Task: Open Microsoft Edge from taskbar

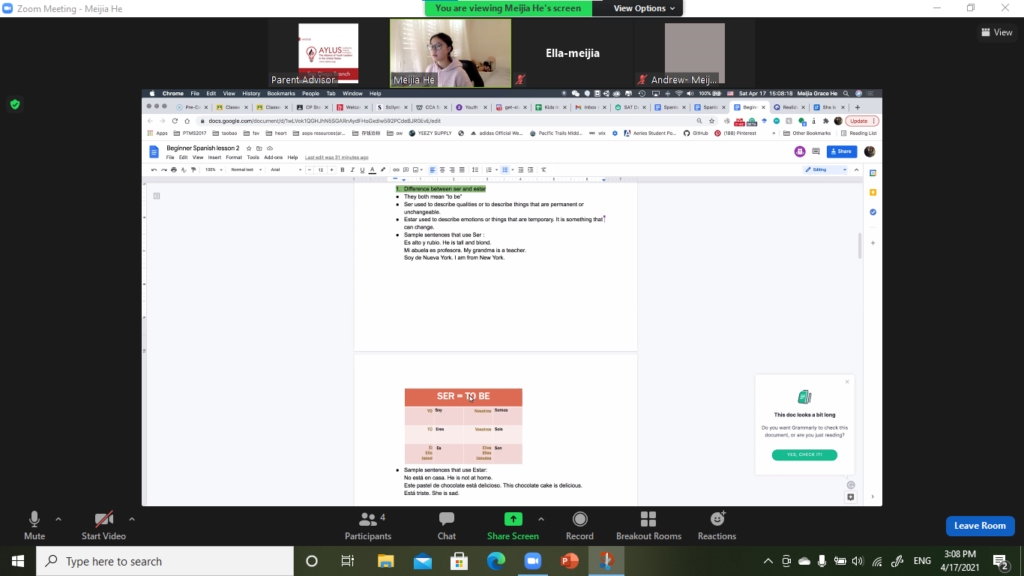Action: [x=496, y=561]
